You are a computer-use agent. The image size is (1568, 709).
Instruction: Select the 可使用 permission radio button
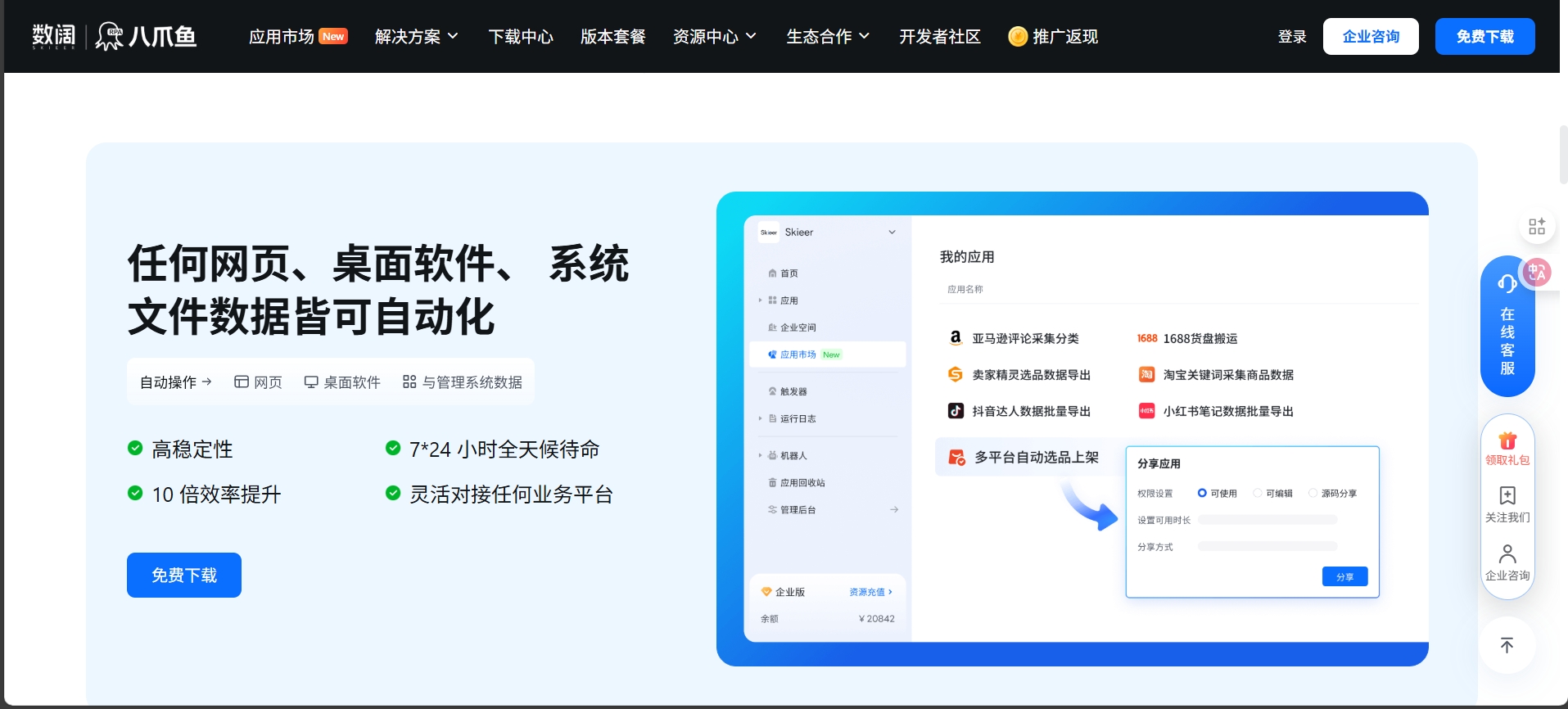[1202, 493]
